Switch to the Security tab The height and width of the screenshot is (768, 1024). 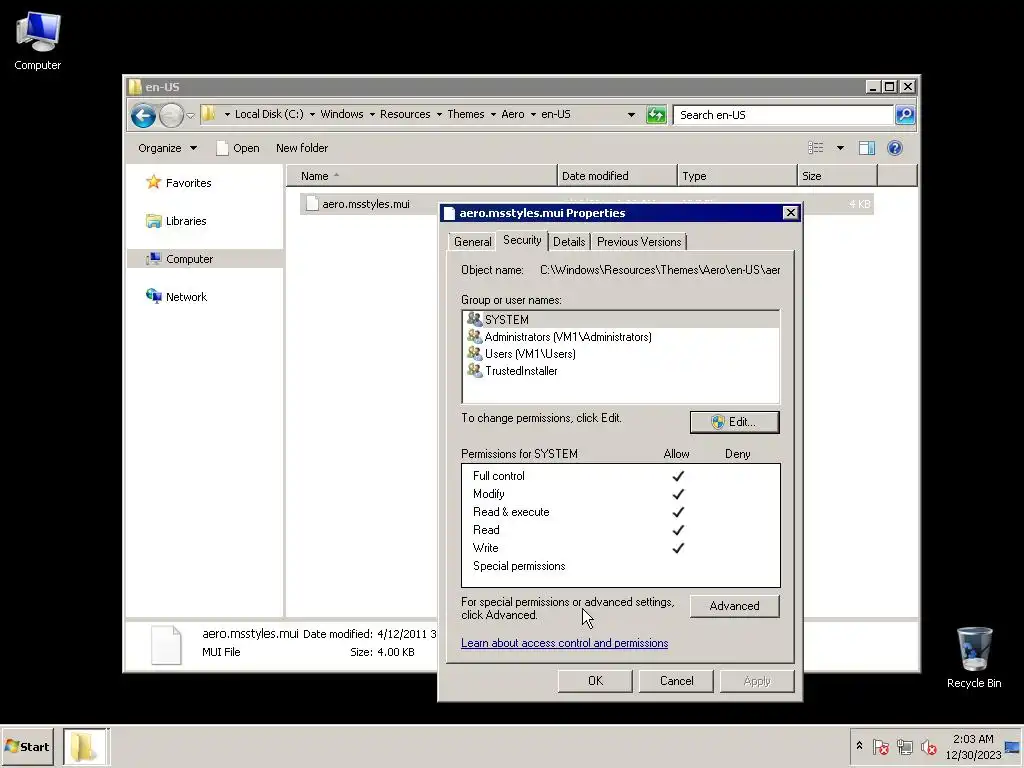pos(522,240)
